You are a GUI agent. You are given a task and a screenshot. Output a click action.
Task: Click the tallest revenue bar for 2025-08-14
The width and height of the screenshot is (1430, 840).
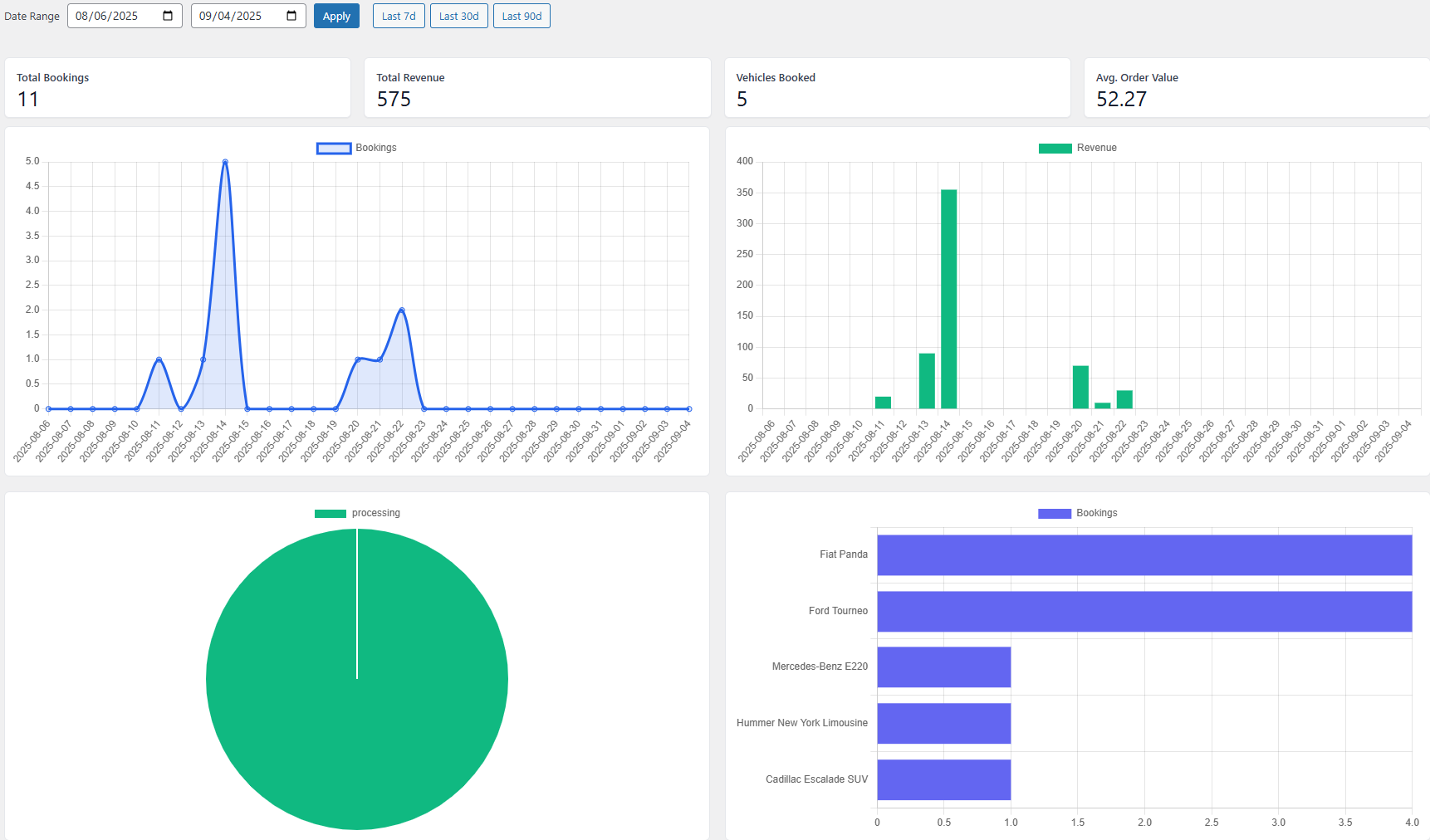click(x=948, y=299)
